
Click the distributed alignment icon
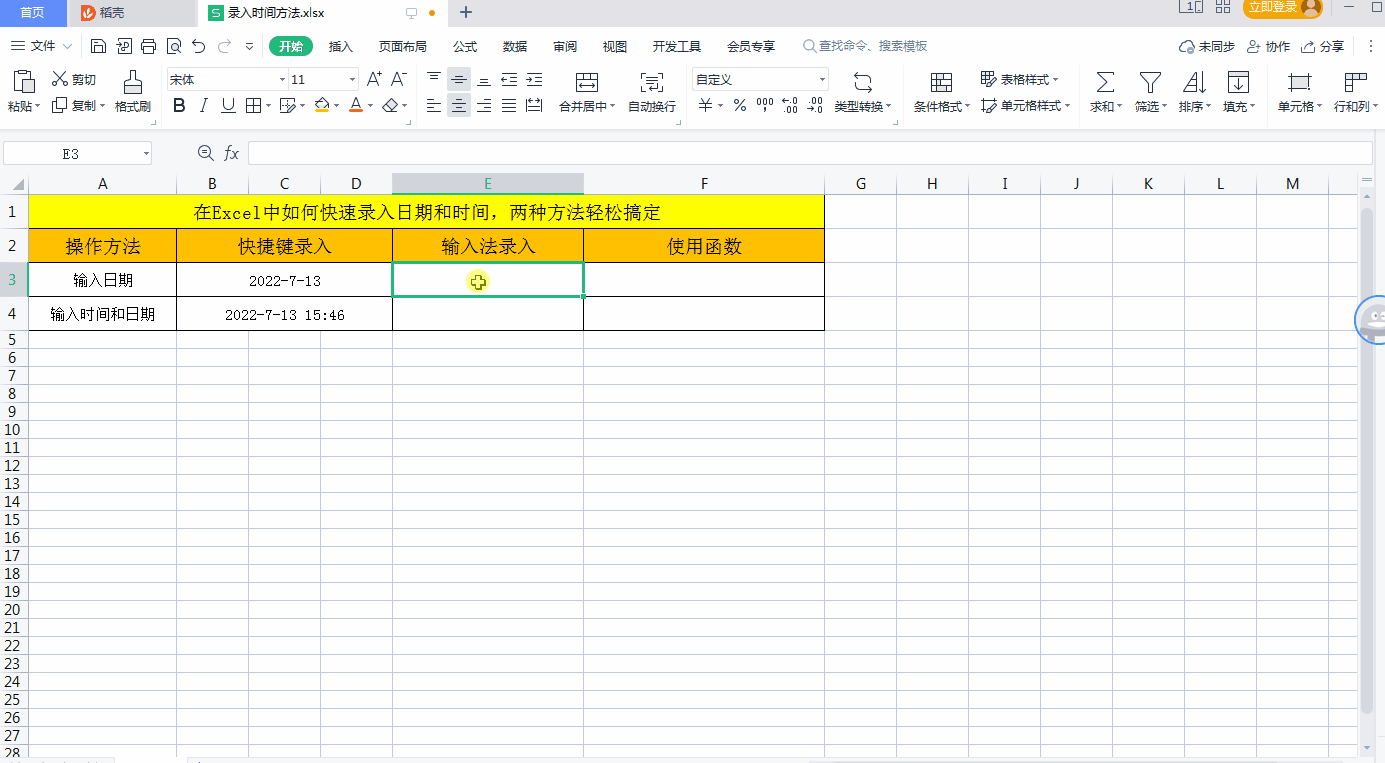click(534, 105)
